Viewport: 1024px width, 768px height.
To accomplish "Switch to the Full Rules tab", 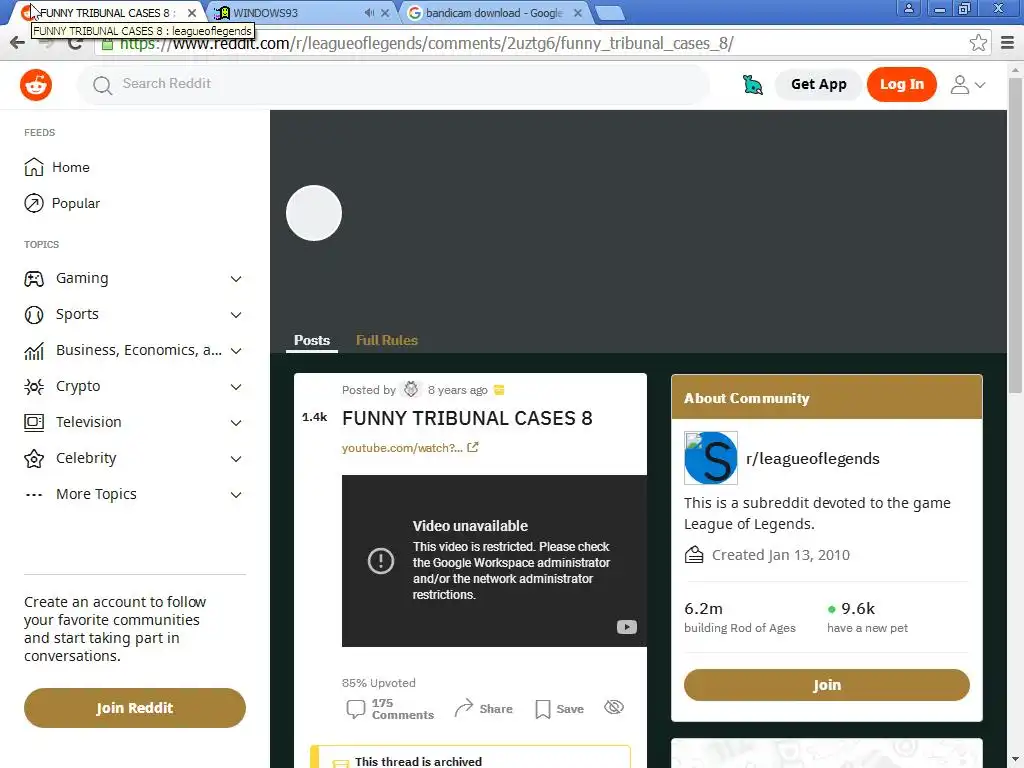I will coord(387,340).
